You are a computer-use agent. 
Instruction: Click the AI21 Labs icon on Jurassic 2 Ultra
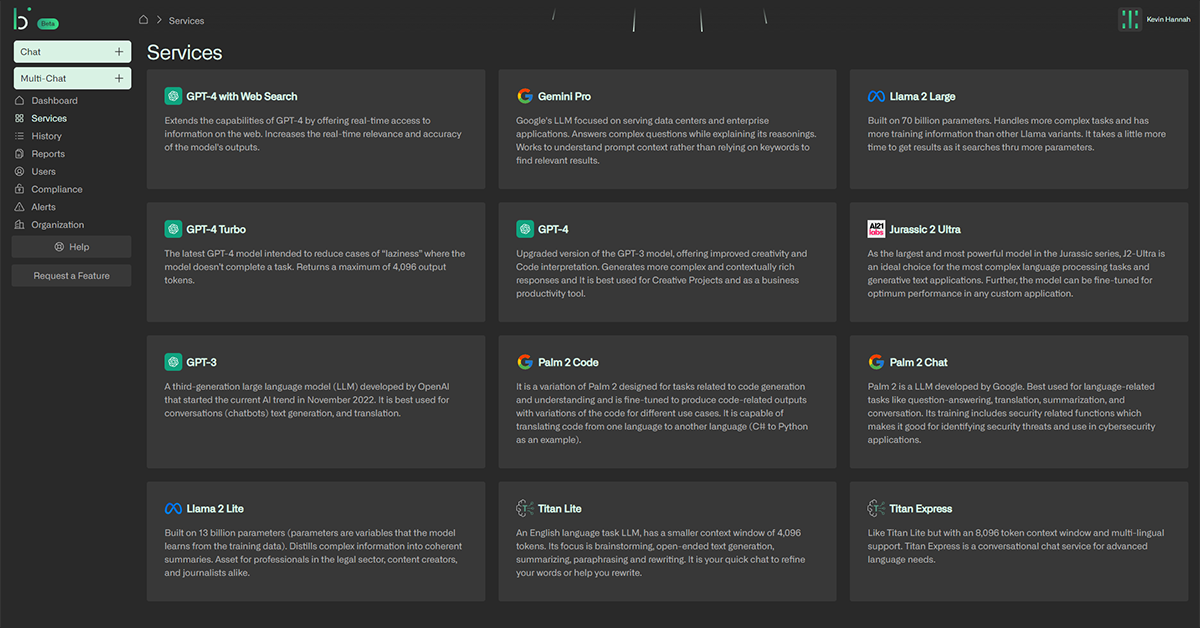[x=876, y=229]
